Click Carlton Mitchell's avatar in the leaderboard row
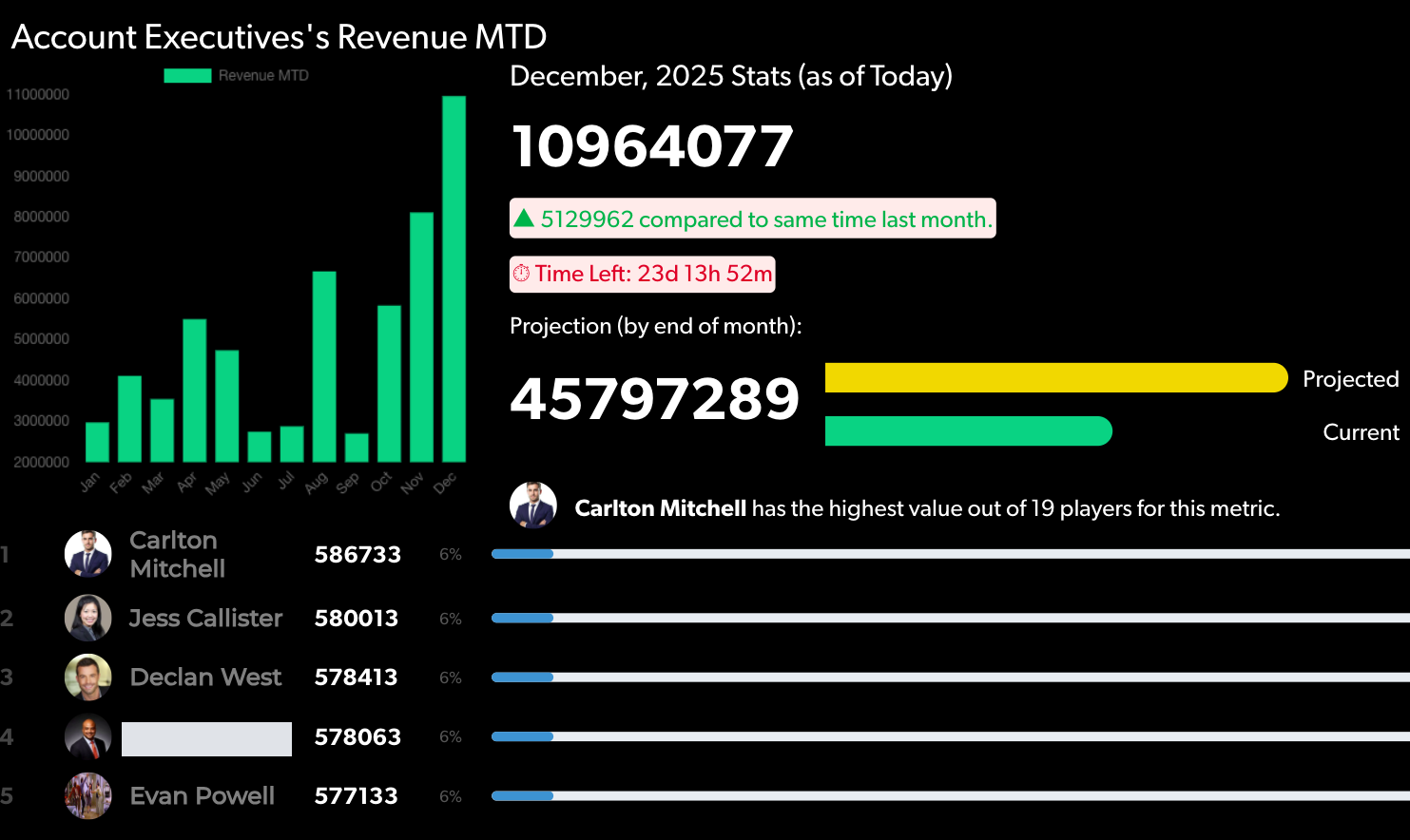 pos(87,554)
